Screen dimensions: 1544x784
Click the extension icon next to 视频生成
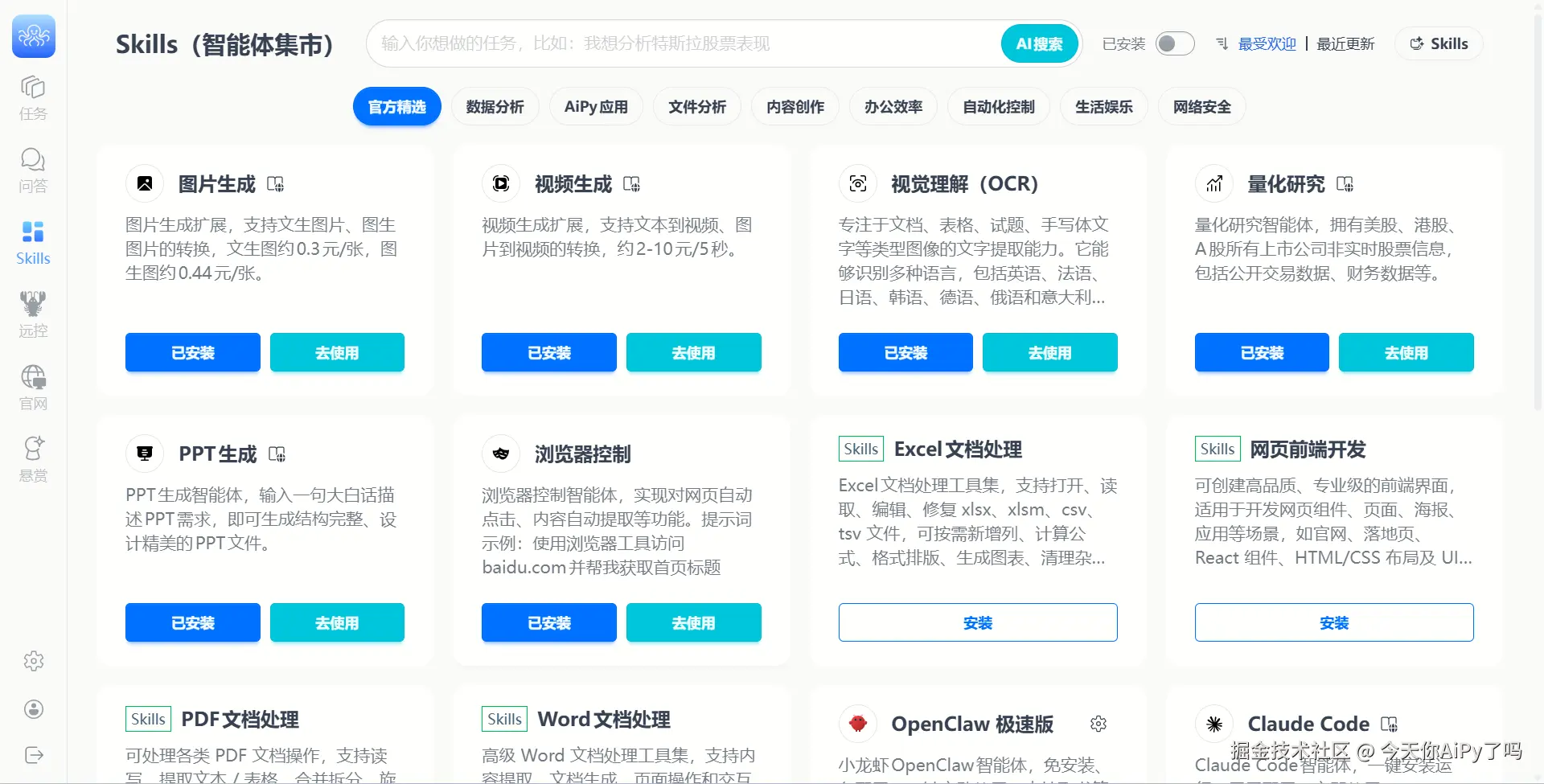[x=632, y=184]
